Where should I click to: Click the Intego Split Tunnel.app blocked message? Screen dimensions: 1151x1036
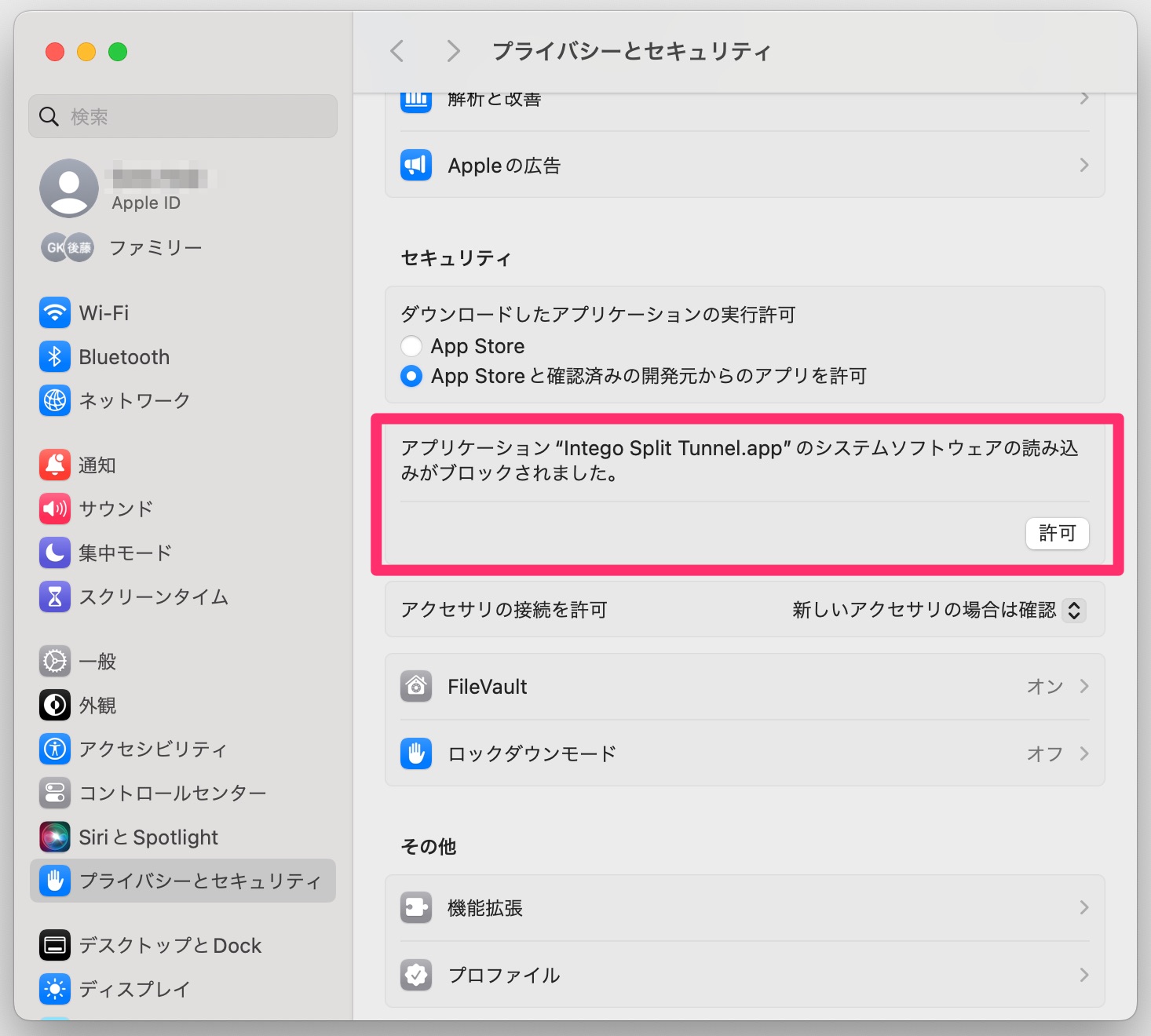pos(739,461)
